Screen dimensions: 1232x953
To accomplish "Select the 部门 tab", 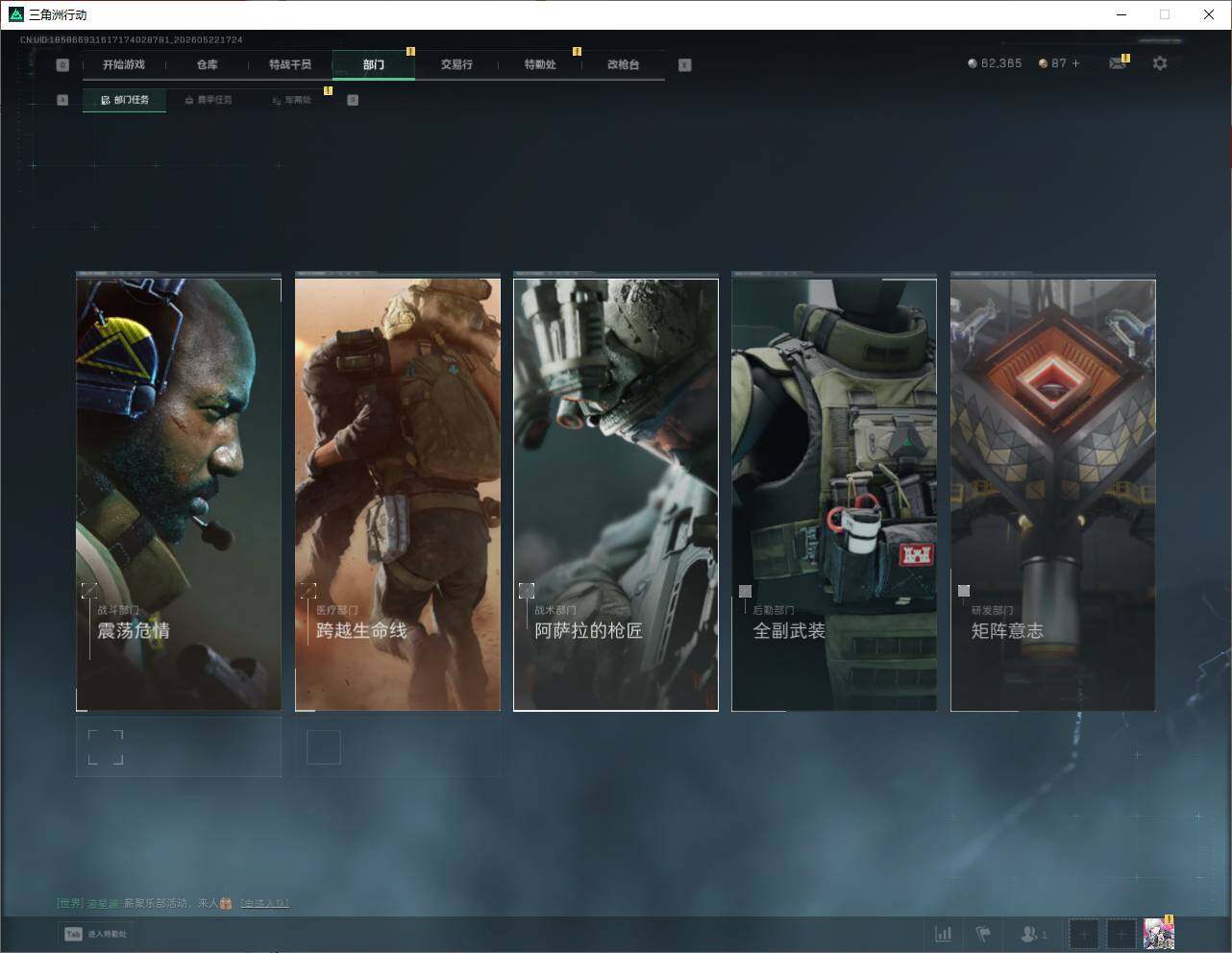I will click(374, 64).
